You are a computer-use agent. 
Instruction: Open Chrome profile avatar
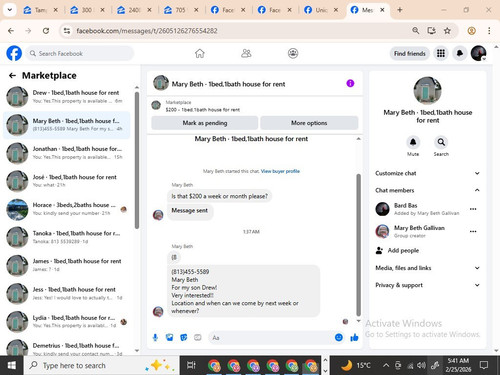[471, 31]
